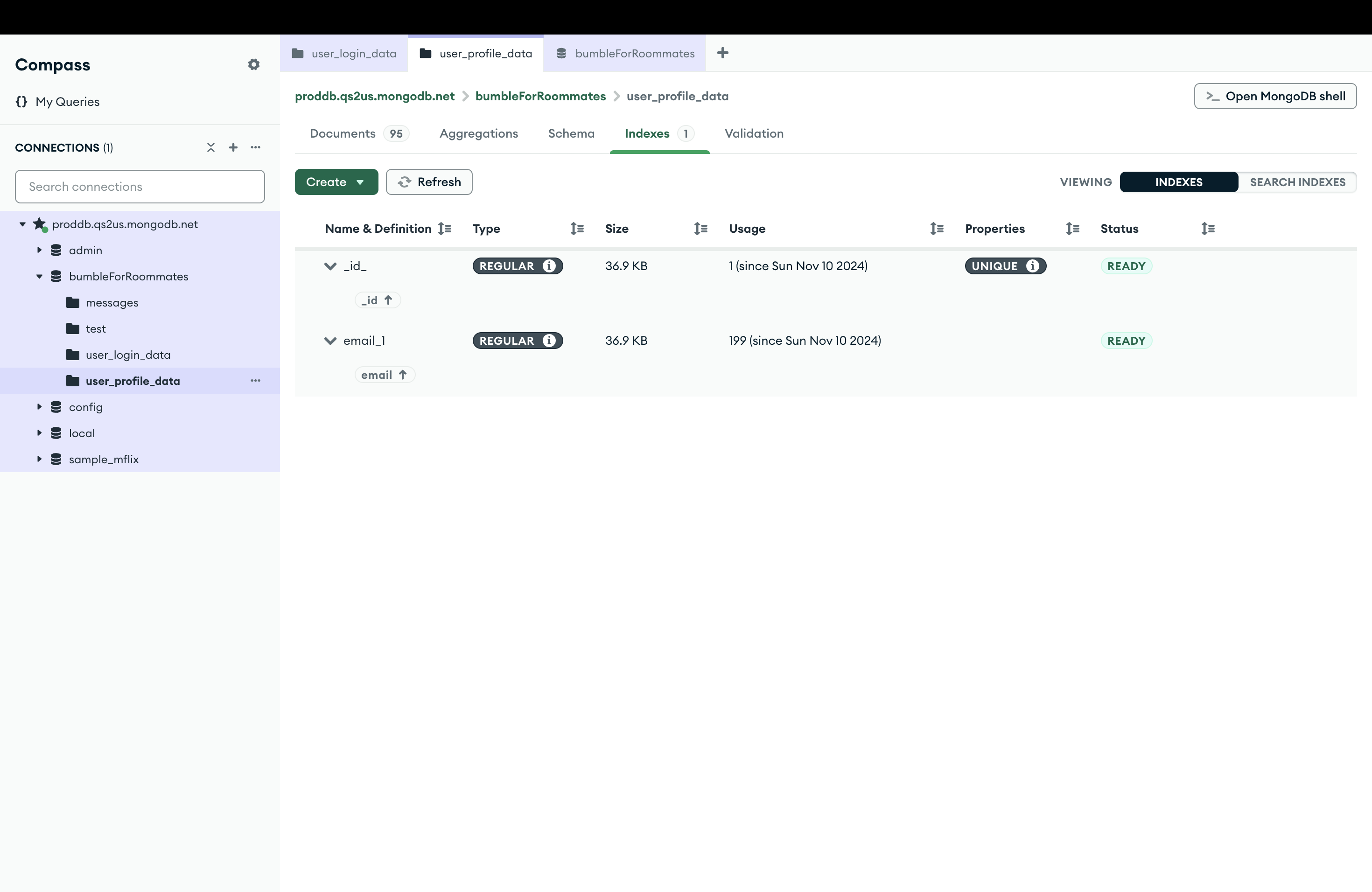Open user_profile_data collection options ellipsis
This screenshot has width=1372, height=892.
(255, 381)
